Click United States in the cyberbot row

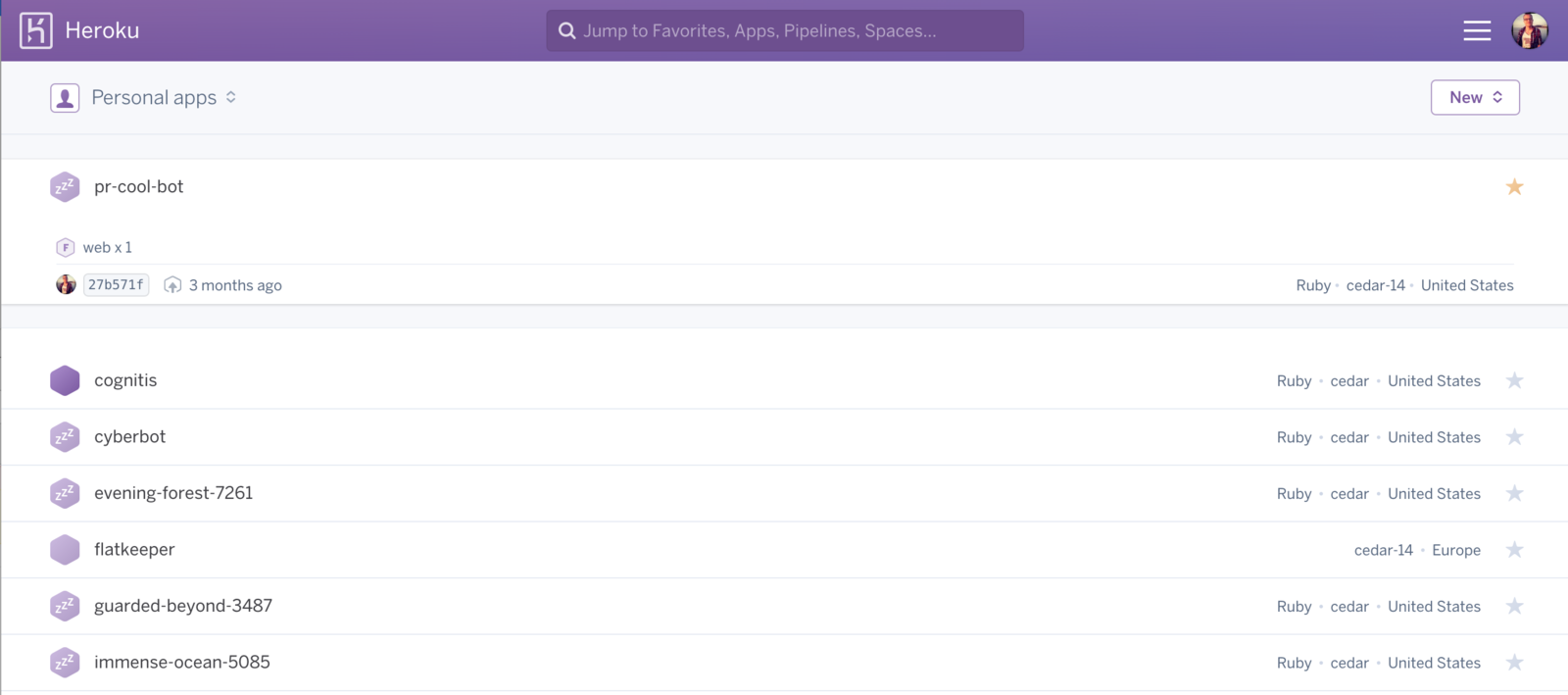[1434, 437]
